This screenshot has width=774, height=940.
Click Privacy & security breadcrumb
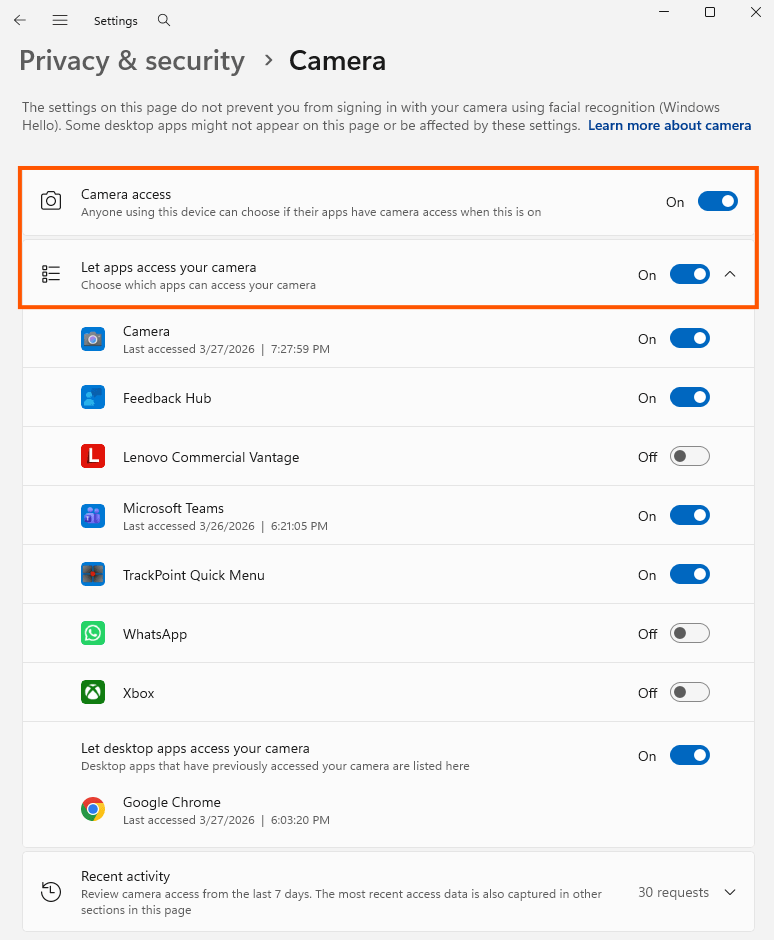[131, 61]
